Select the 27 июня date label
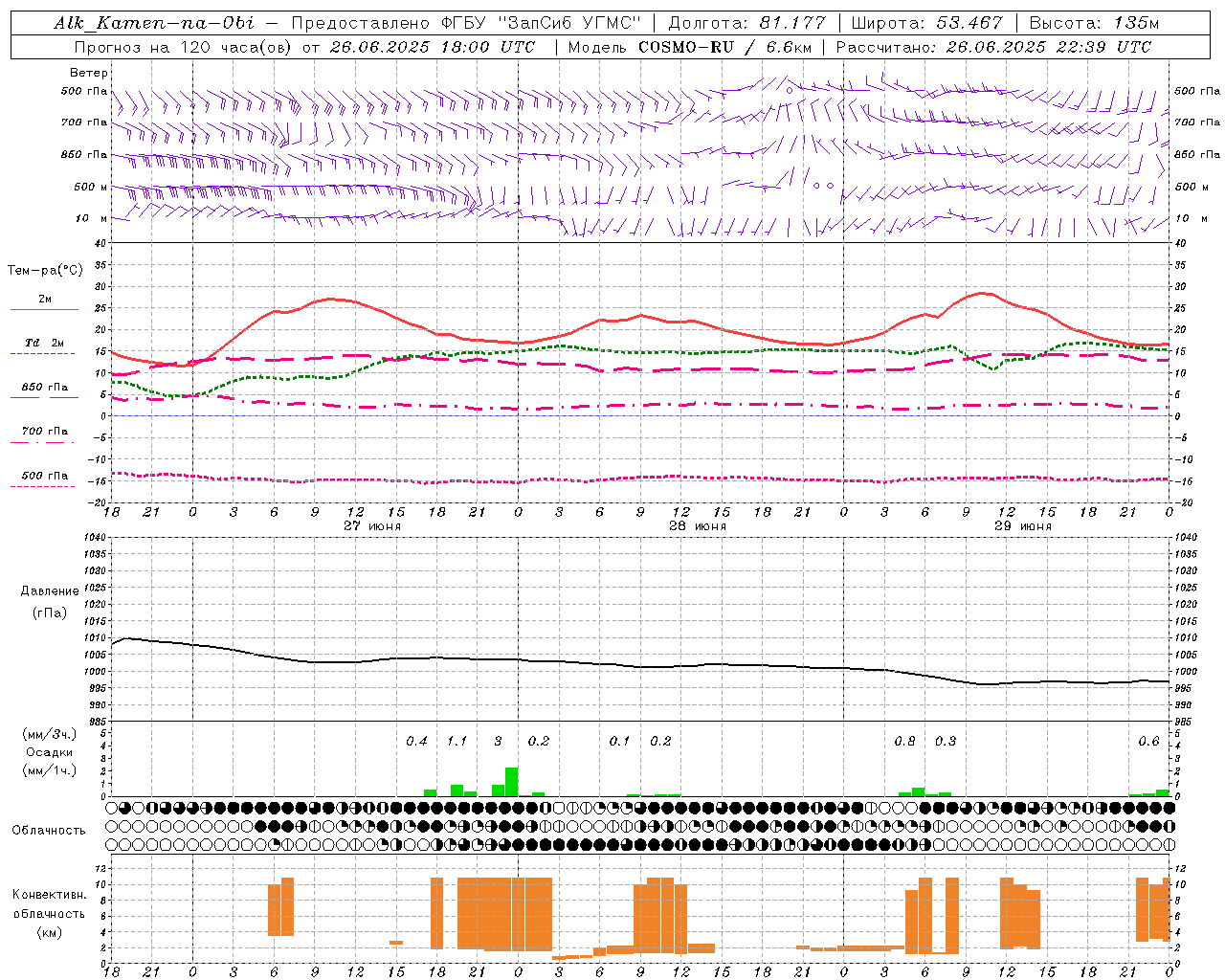This screenshot has width=1225, height=980. click(x=372, y=525)
